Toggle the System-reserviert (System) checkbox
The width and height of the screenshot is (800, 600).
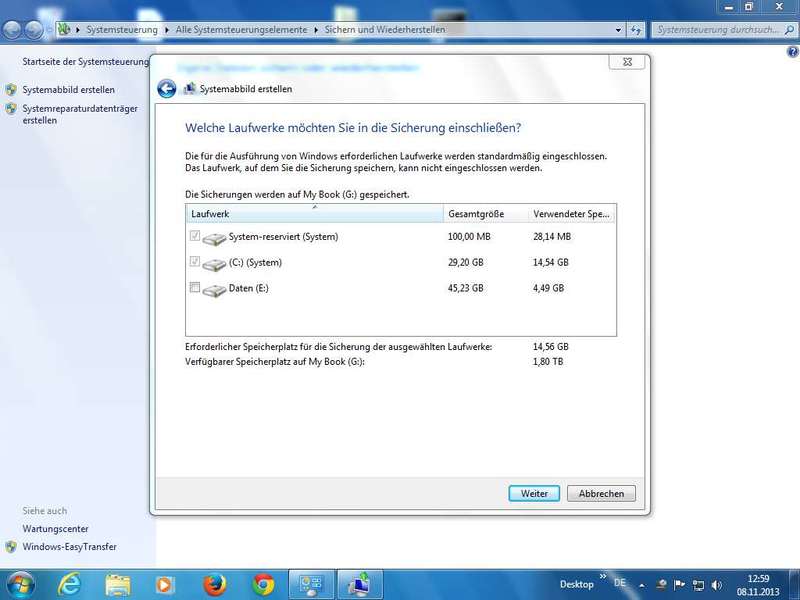pyautogui.click(x=194, y=236)
